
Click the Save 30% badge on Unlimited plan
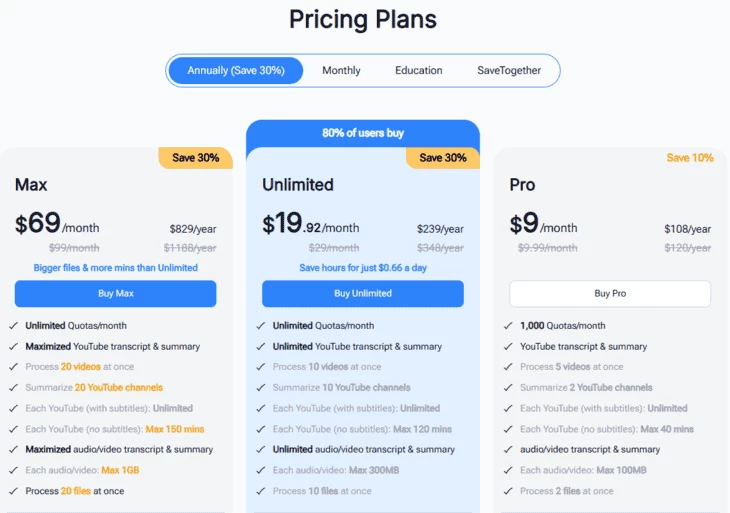pos(443,158)
